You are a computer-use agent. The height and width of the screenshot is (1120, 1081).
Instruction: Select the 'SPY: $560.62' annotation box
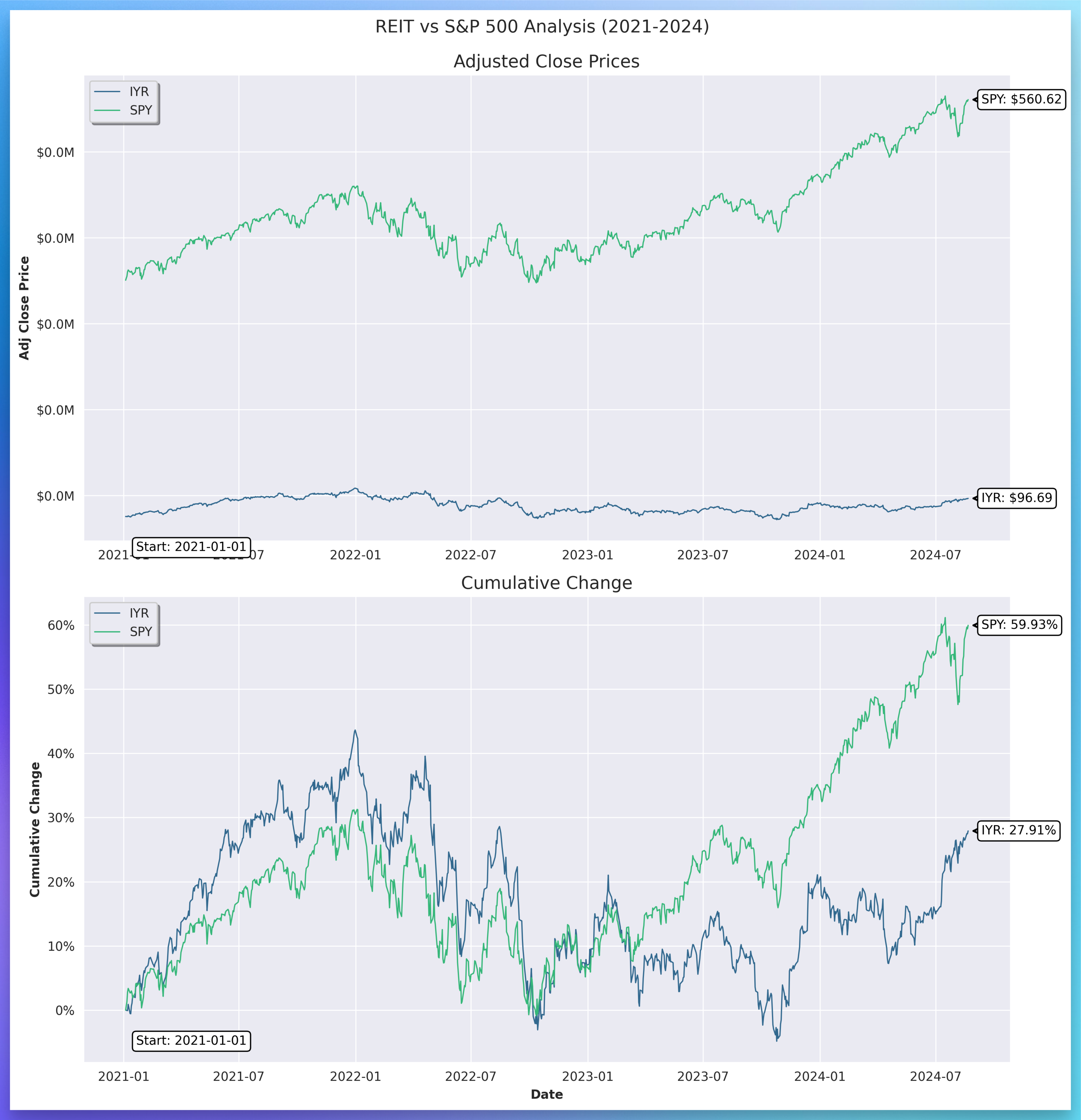point(1021,99)
